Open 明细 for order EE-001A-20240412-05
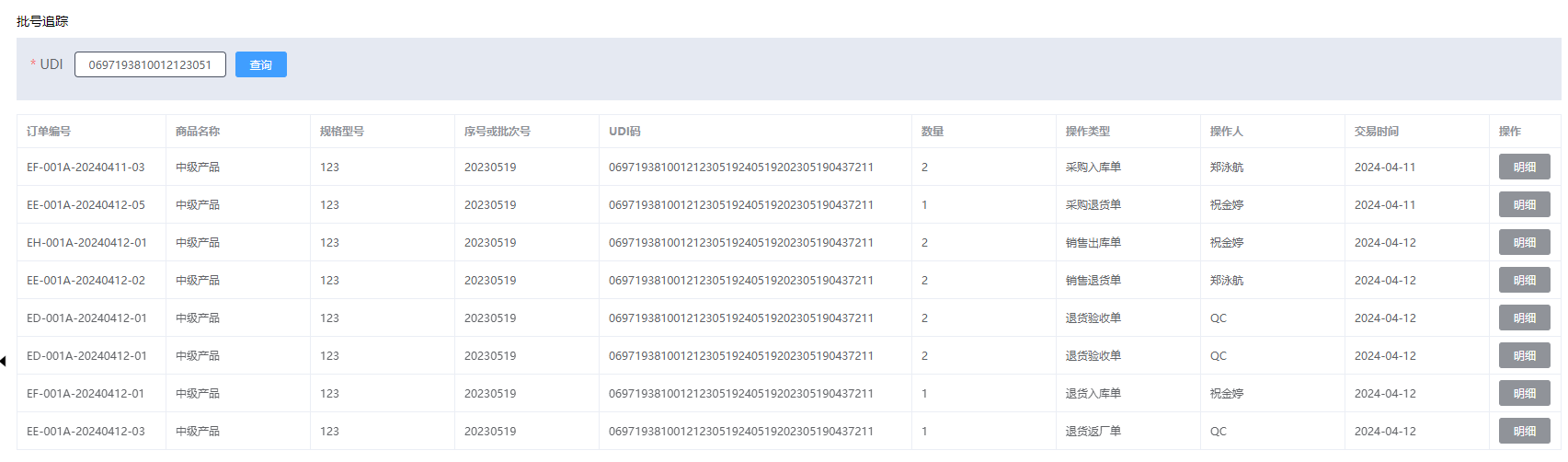 (1524, 204)
